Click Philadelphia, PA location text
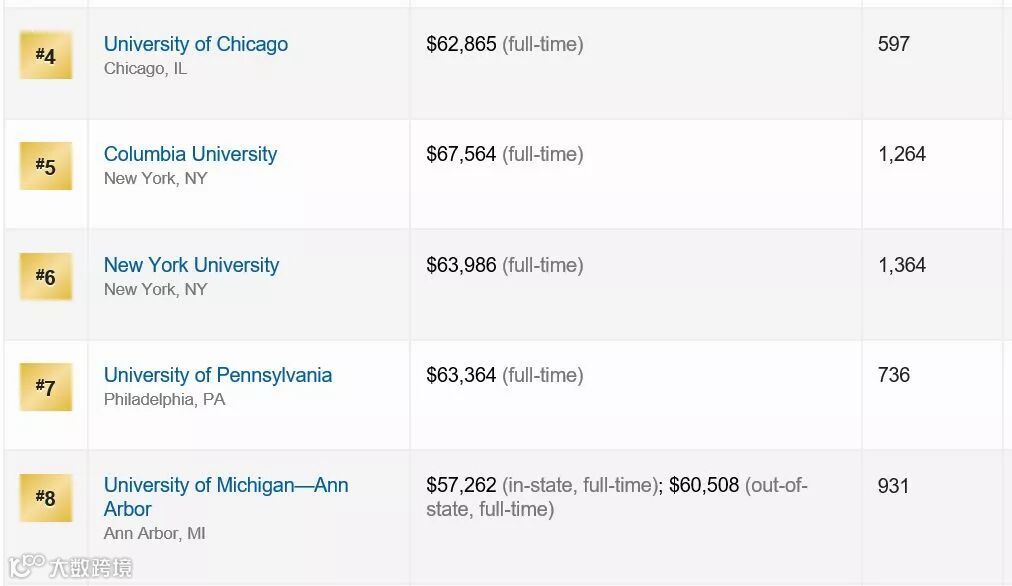Viewport: 1012px width, 586px height. click(164, 399)
